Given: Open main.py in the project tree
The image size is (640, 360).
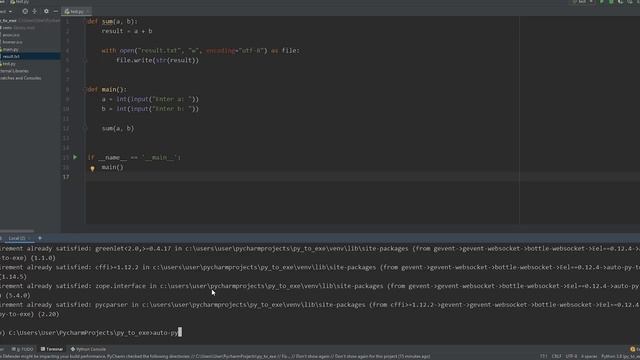Looking at the screenshot, I should (10, 49).
